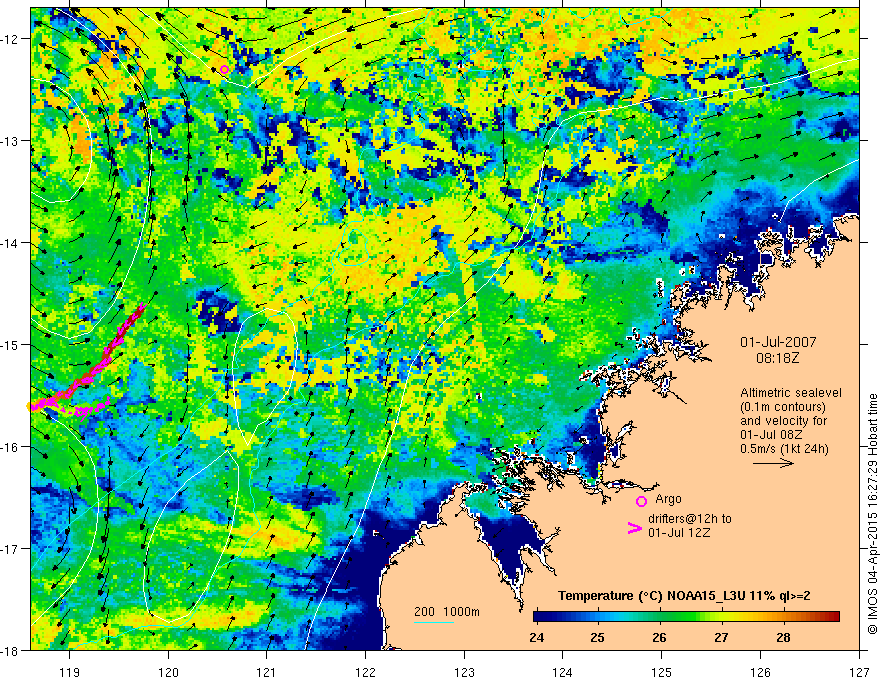Click the 01-Jul 12Z legend text
880x680 pixels.
point(679,532)
